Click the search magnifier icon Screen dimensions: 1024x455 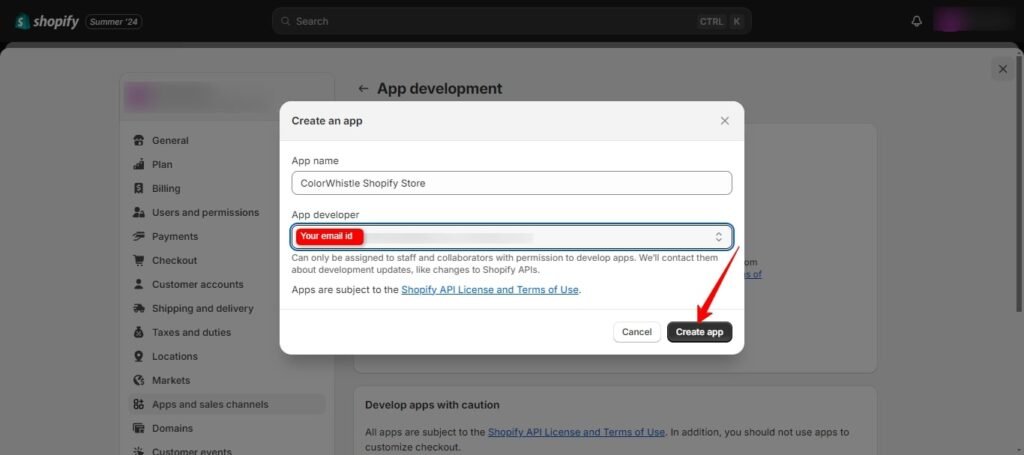pos(285,22)
